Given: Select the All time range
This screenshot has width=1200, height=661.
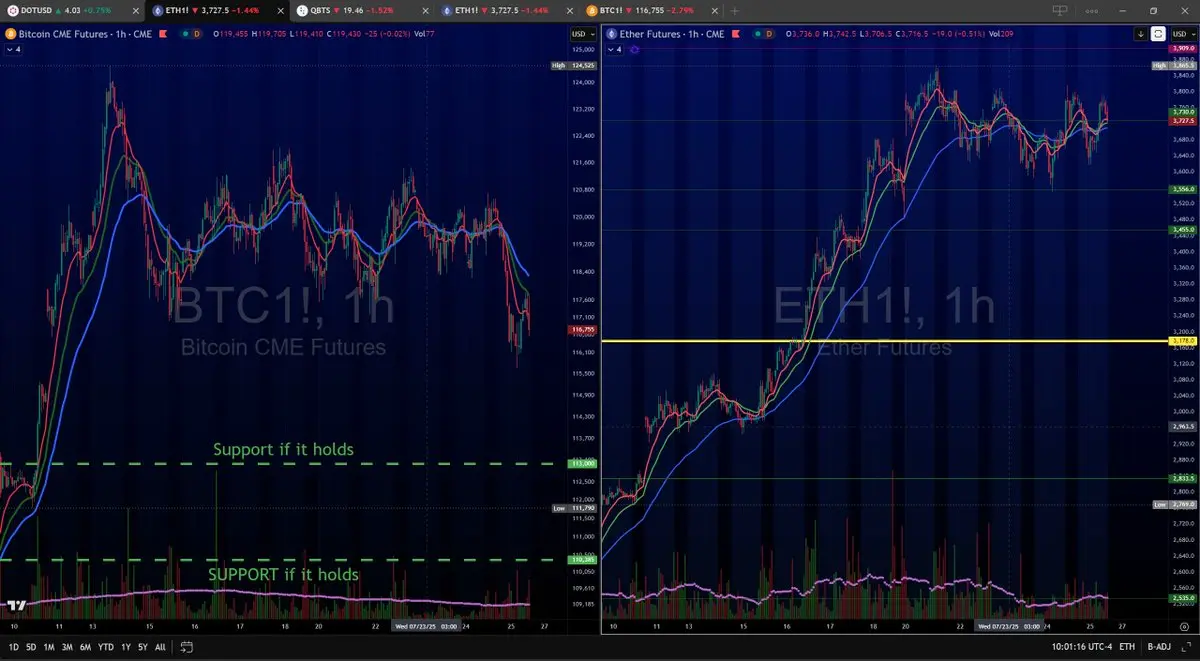Looking at the screenshot, I should click(160, 647).
